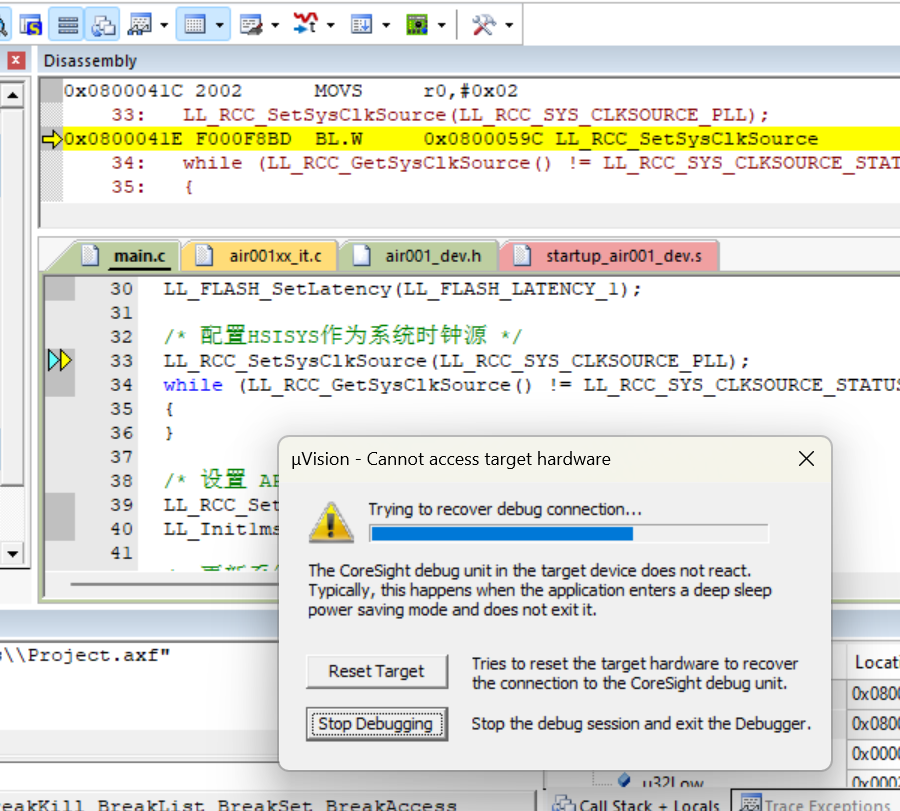Click the MOVS r0,#0x02 disassembly line
Viewport: 900px width, 811px height.
(290, 91)
